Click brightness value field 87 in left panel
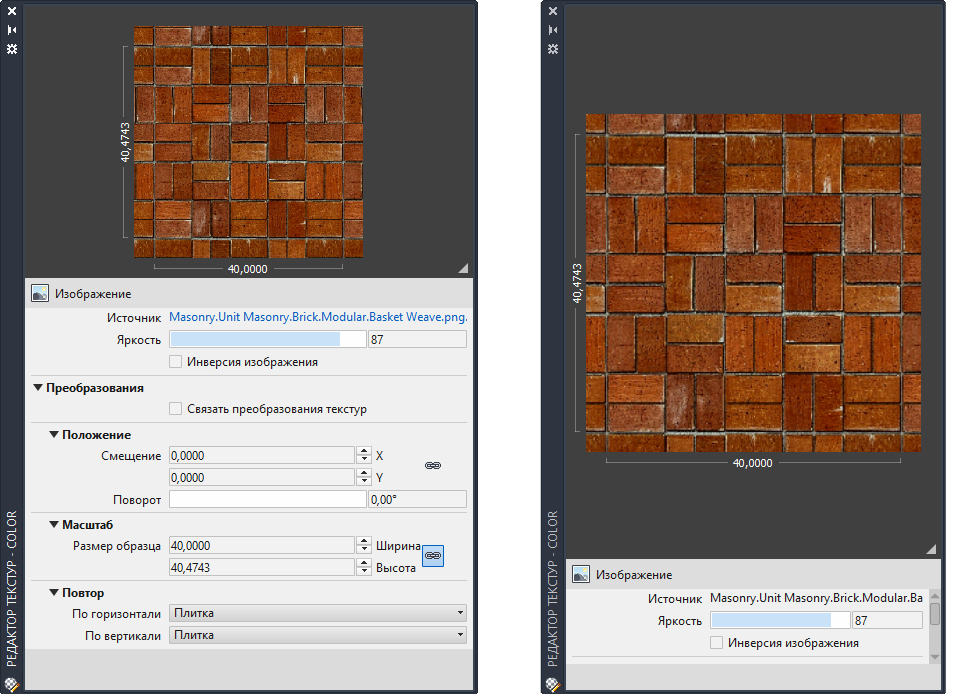This screenshot has width=980, height=694. 417,339
